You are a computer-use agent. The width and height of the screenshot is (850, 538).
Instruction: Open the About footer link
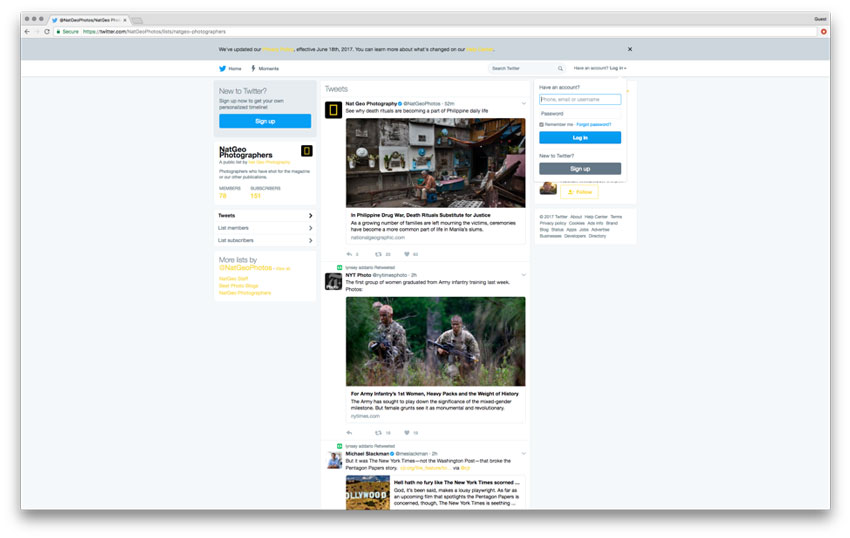(x=576, y=217)
